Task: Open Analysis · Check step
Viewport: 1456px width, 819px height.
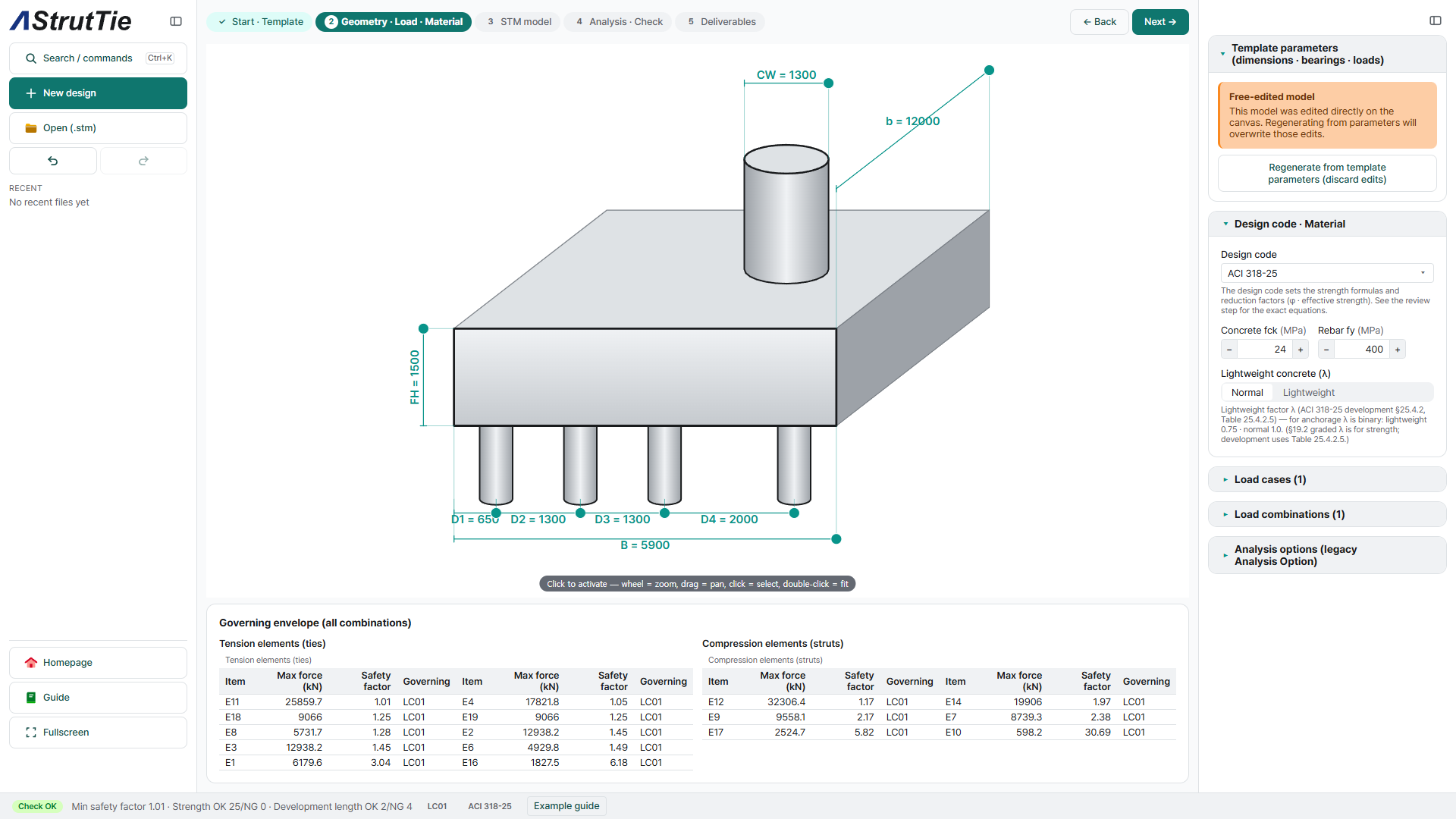Action: [618, 22]
